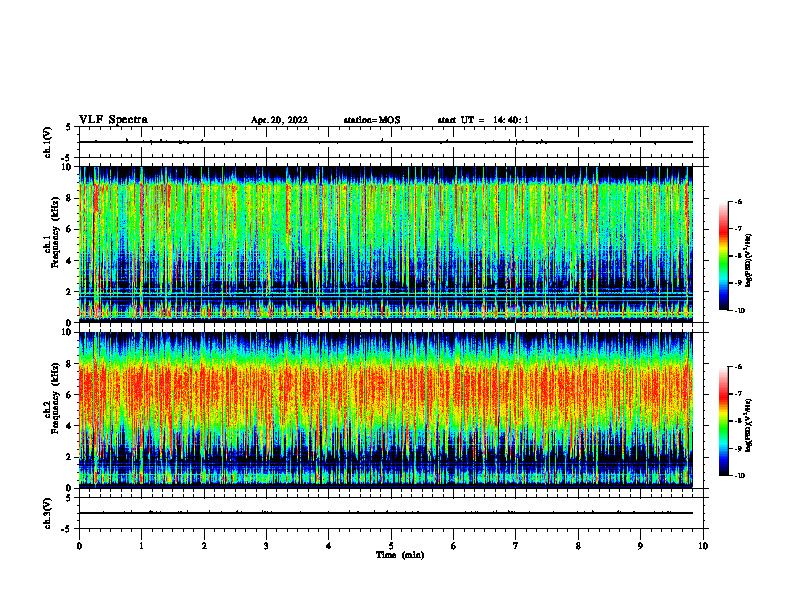Click the "ch.3(V)" waveform axis label
The height and width of the screenshot is (612, 792).
click(47, 513)
